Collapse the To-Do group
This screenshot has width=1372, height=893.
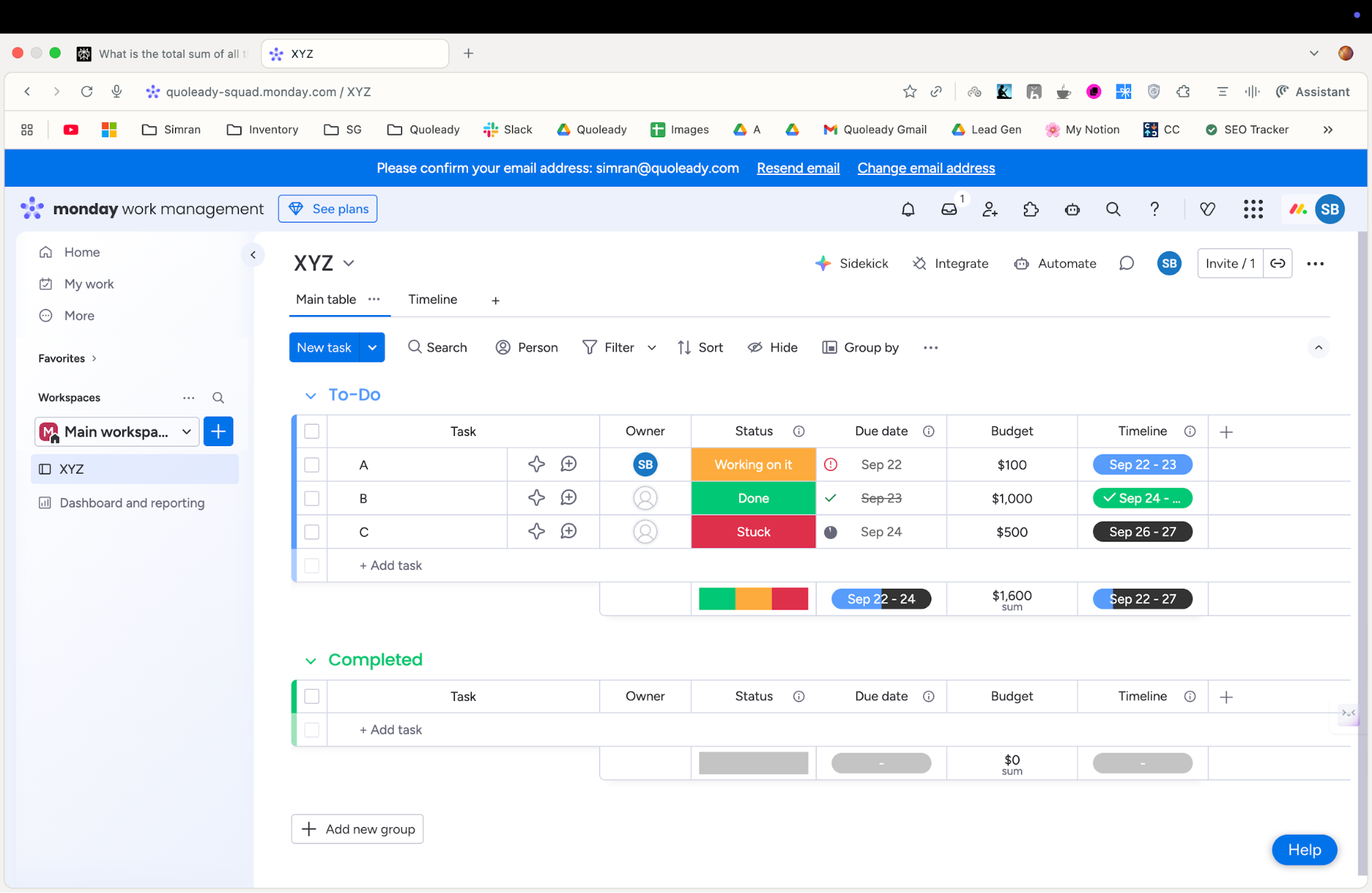coord(310,395)
